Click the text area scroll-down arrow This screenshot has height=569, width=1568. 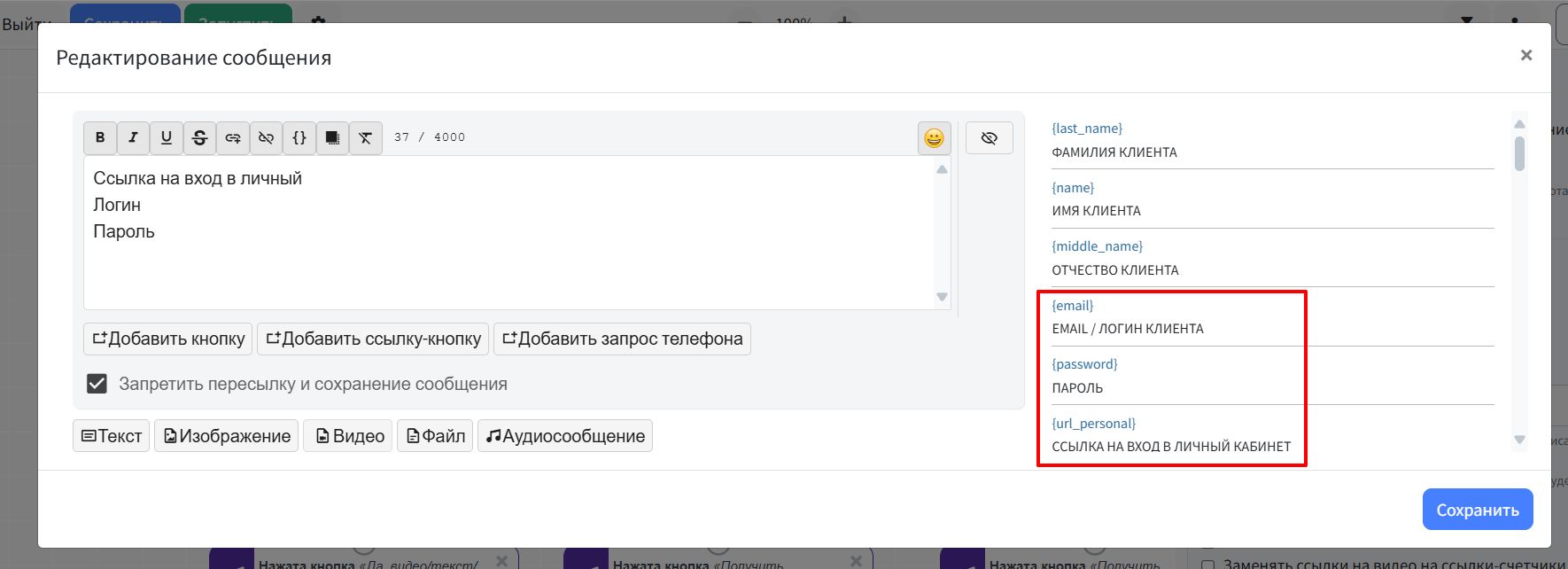[943, 297]
